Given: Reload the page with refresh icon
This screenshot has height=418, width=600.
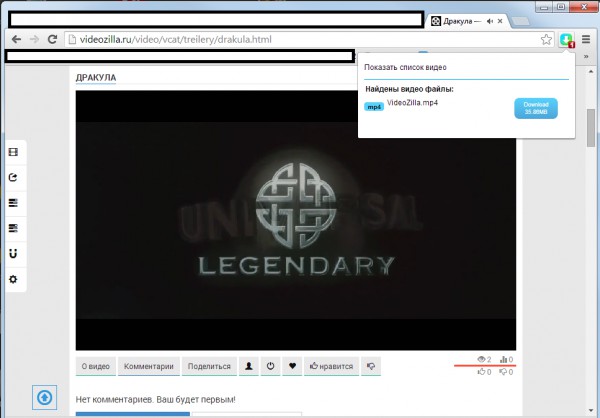Looking at the screenshot, I should (52, 39).
